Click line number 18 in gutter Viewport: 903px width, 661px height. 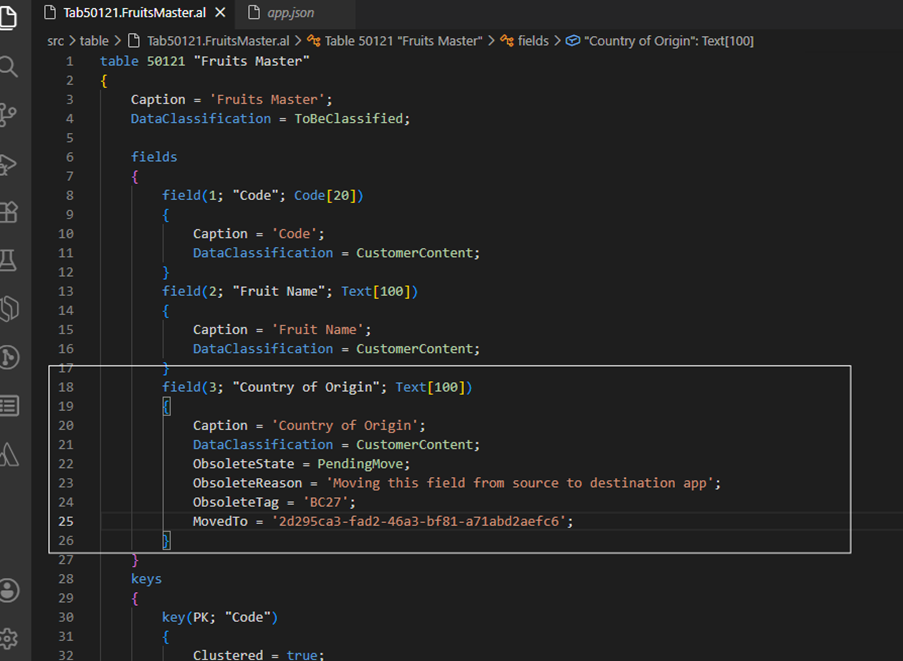tap(66, 387)
